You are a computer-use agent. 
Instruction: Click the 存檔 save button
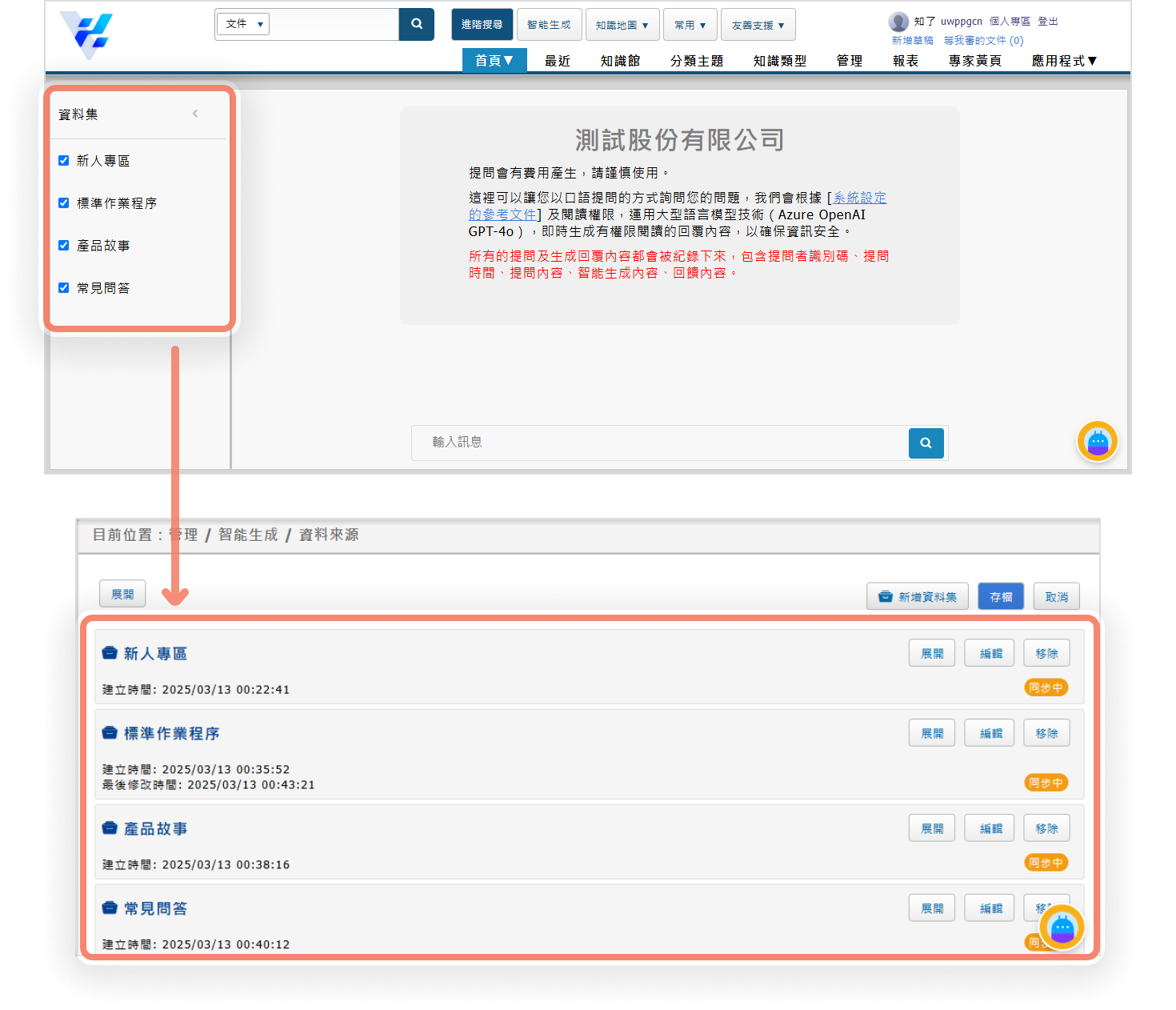1000,597
